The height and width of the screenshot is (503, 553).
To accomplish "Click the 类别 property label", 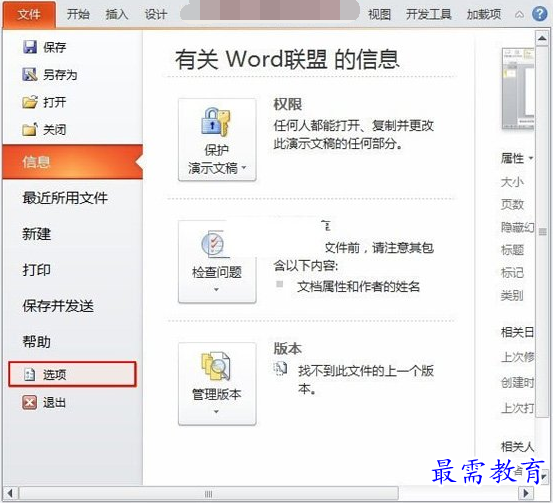I will 512,295.
